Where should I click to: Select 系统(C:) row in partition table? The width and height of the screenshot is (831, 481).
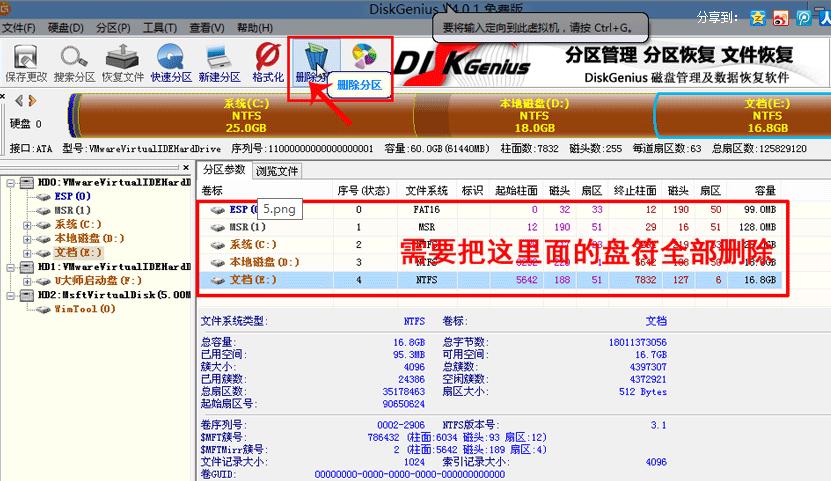tap(490, 245)
